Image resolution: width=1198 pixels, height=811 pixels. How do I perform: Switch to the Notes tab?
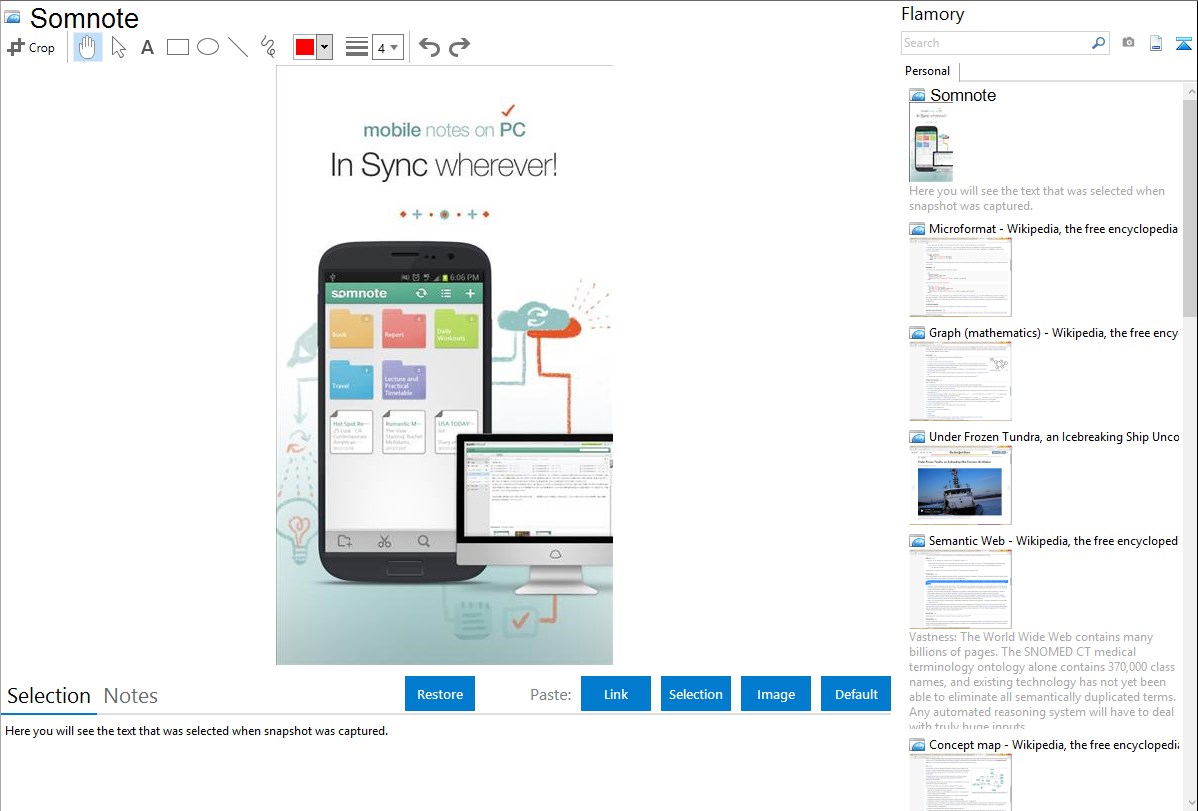[131, 696]
